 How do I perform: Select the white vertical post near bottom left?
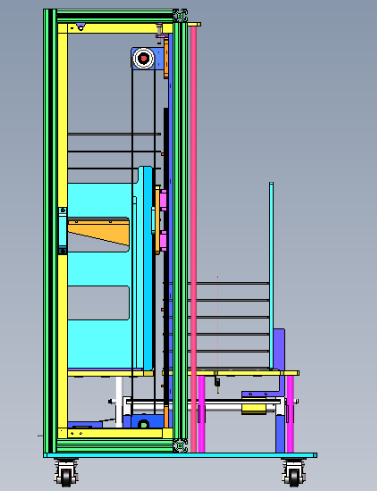119,402
